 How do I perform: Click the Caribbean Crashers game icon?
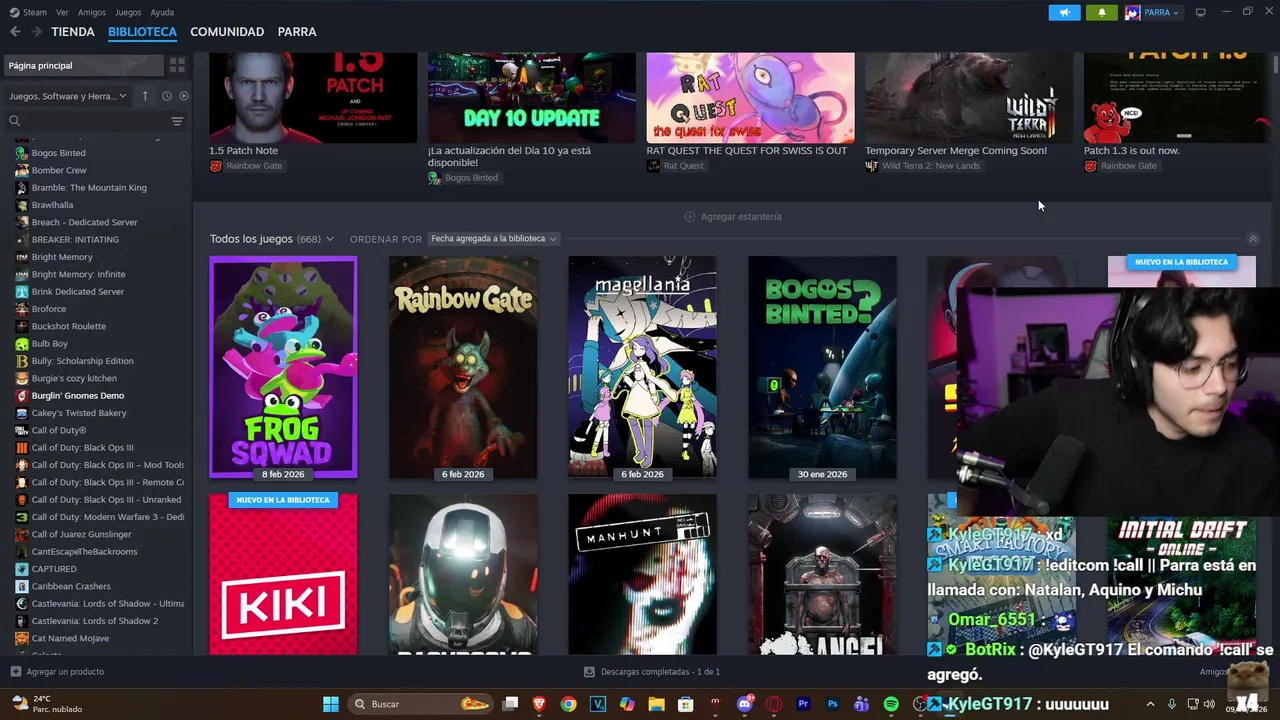[x=22, y=586]
